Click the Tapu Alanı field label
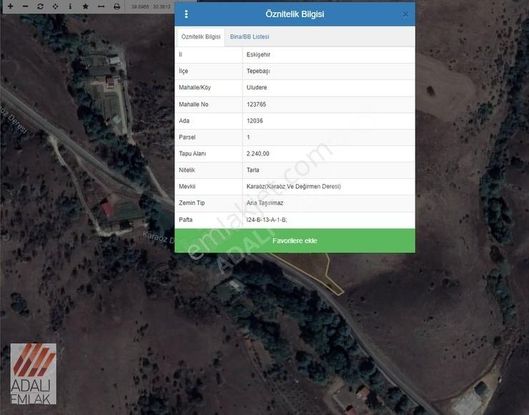Viewport: 529px width, 415px height. pyautogui.click(x=192, y=154)
